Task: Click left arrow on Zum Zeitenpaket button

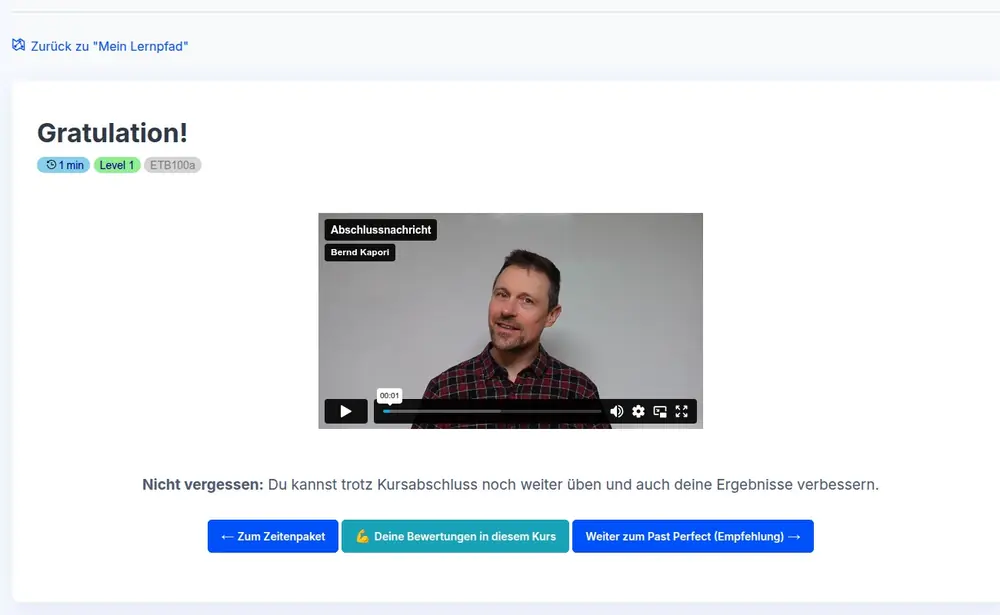Action: pyautogui.click(x=227, y=537)
